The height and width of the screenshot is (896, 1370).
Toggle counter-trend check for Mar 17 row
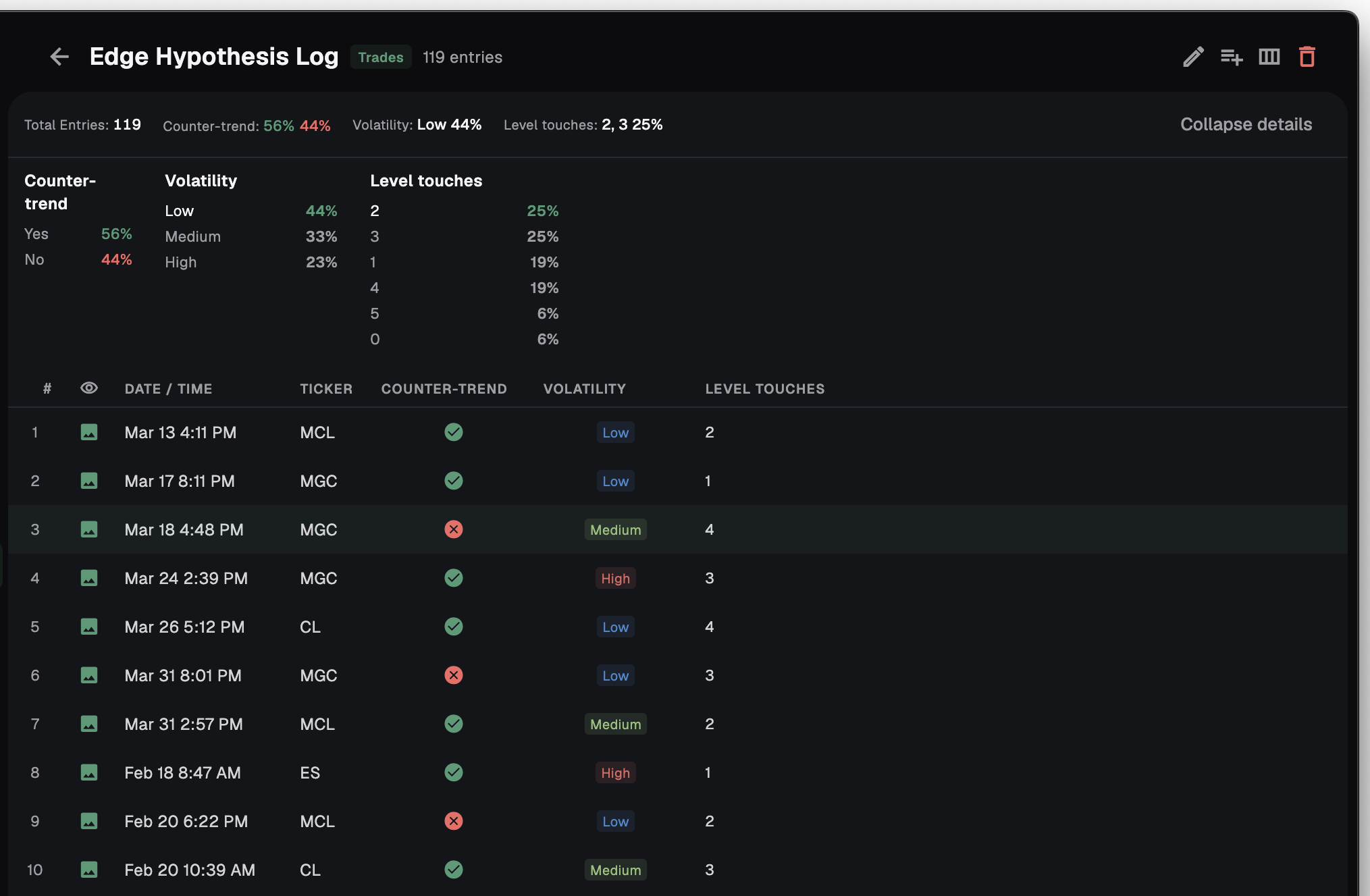[454, 481]
